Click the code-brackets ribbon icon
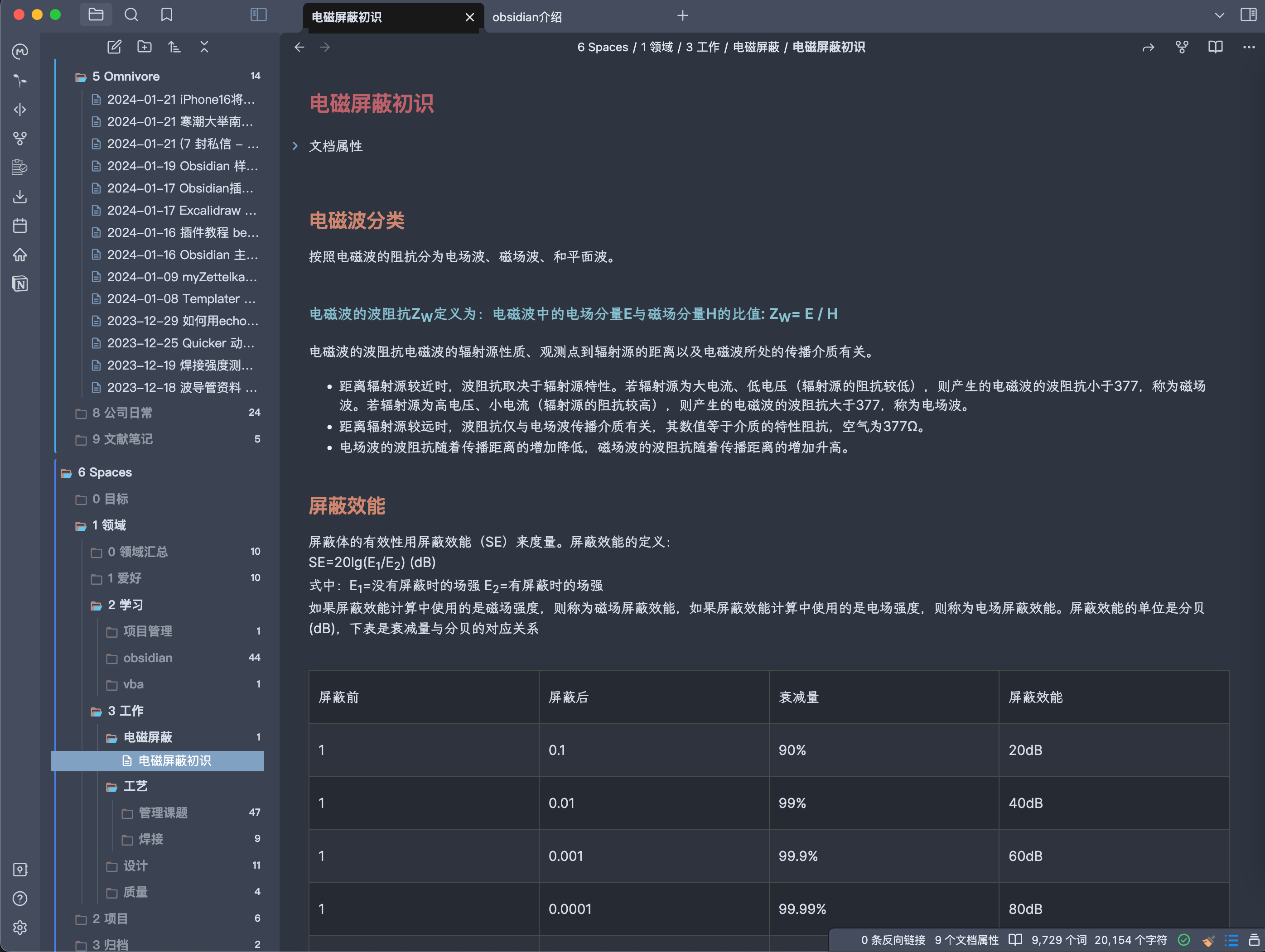Viewport: 1265px width, 952px height. pos(20,109)
